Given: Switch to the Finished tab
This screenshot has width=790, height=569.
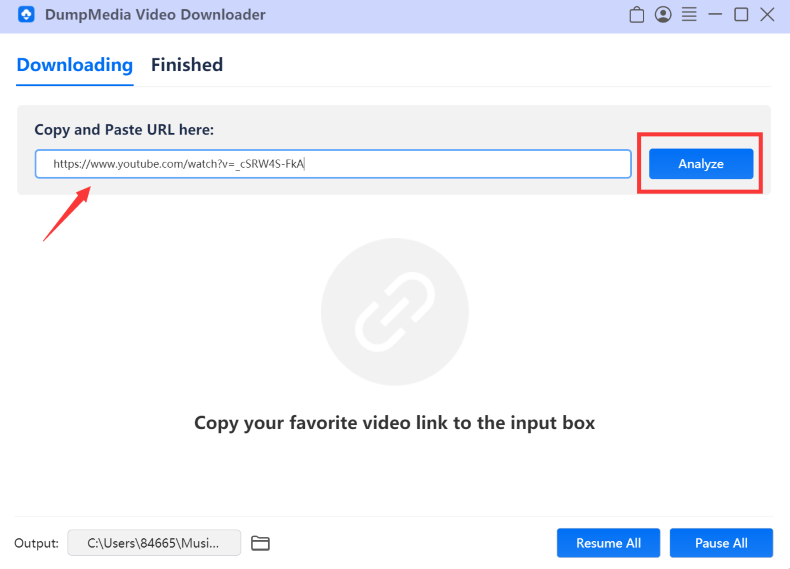Looking at the screenshot, I should click(x=187, y=65).
